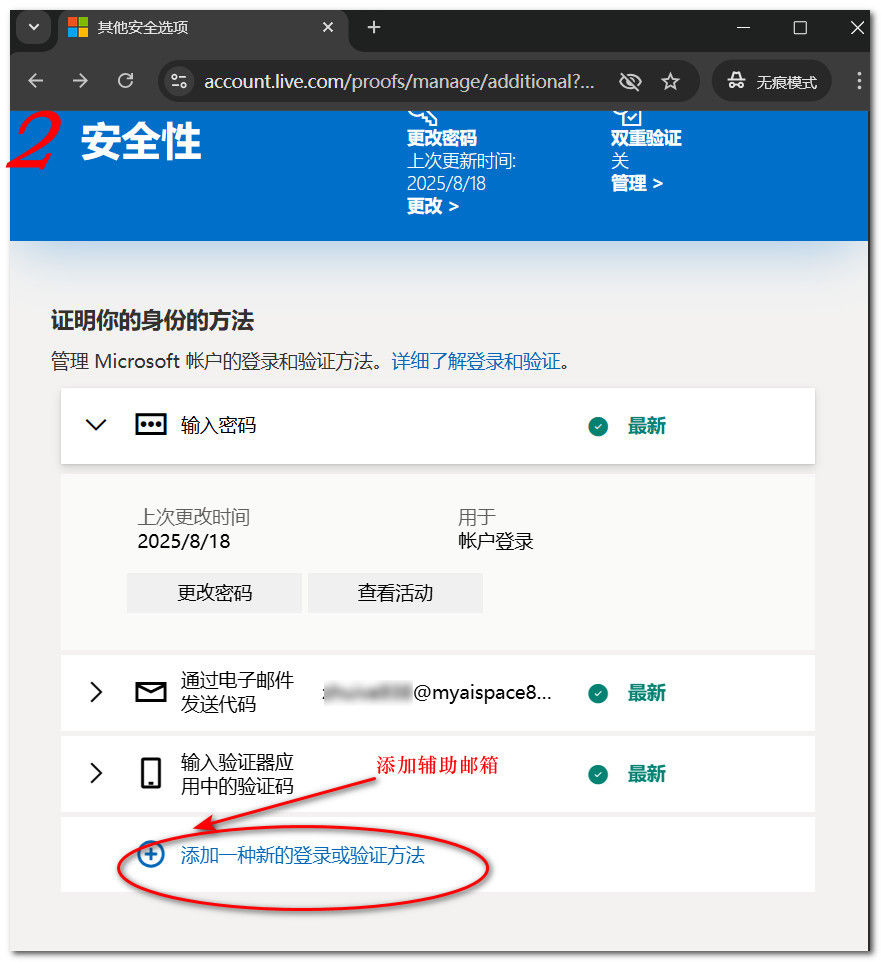Click 输入密码 row label
Image resolution: width=881 pixels, height=962 pixels.
(218, 425)
